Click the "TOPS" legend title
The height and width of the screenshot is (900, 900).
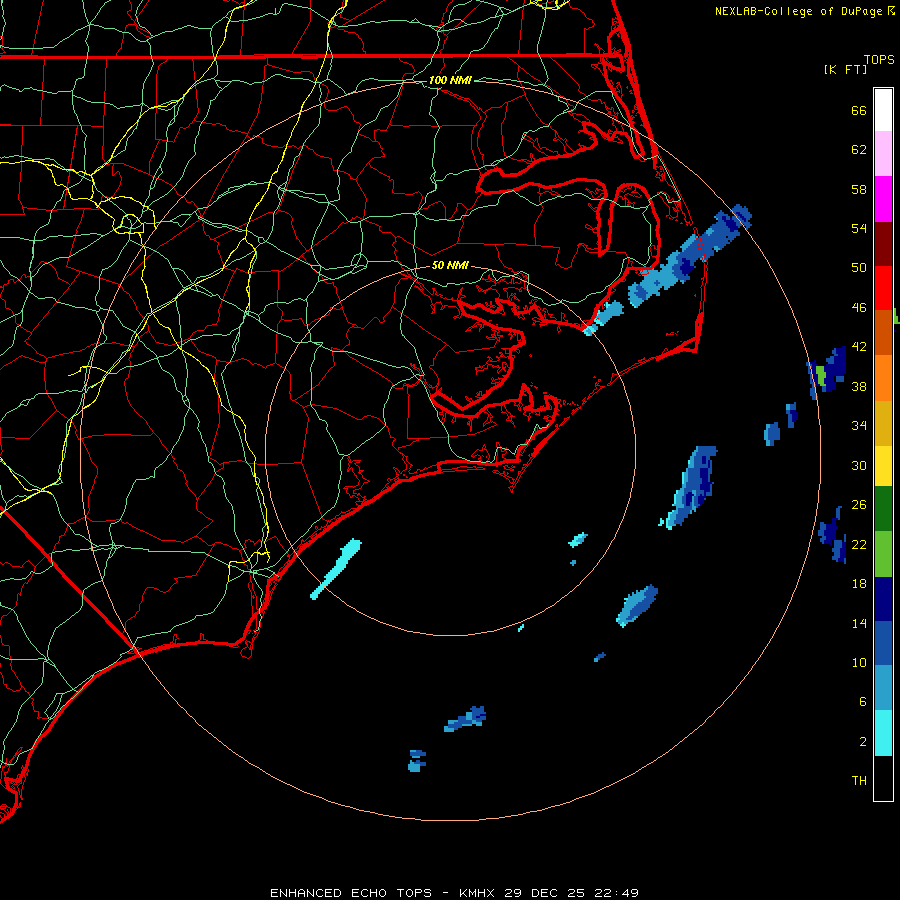tap(879, 59)
